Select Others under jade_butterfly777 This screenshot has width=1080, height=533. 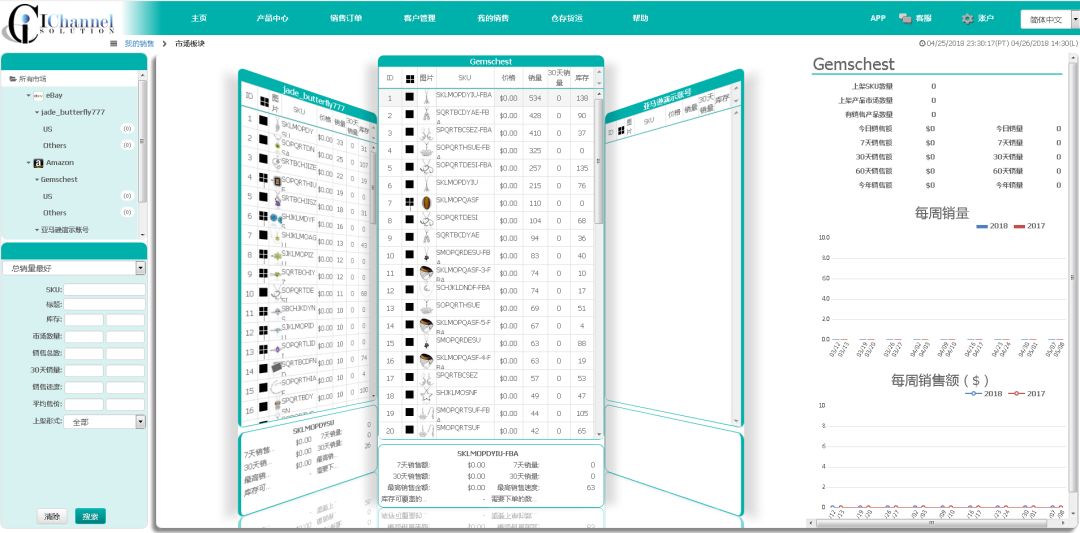click(x=54, y=145)
